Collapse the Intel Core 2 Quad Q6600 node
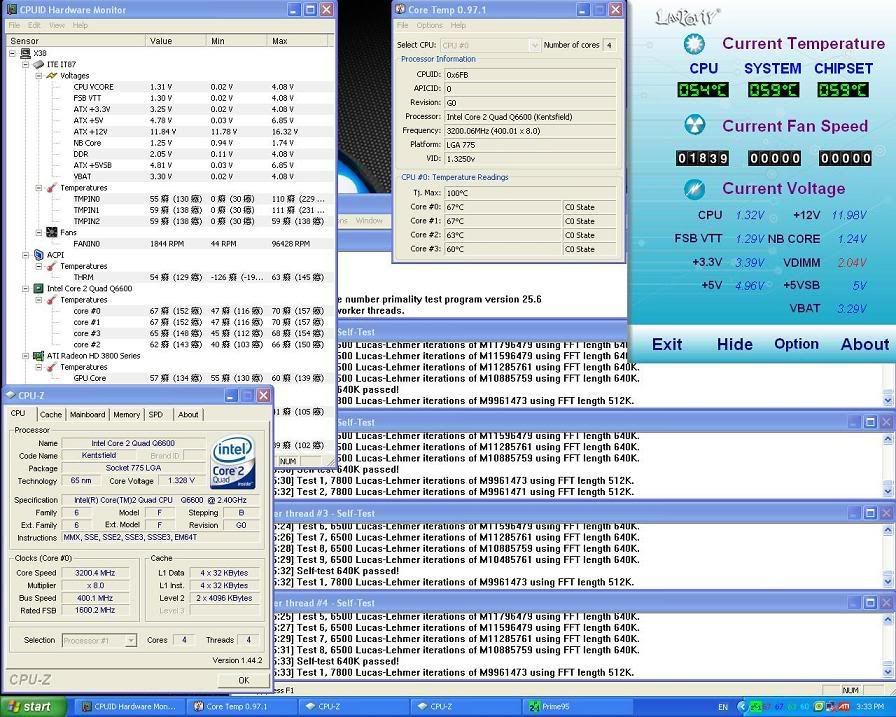The image size is (896, 717). (x=26, y=289)
